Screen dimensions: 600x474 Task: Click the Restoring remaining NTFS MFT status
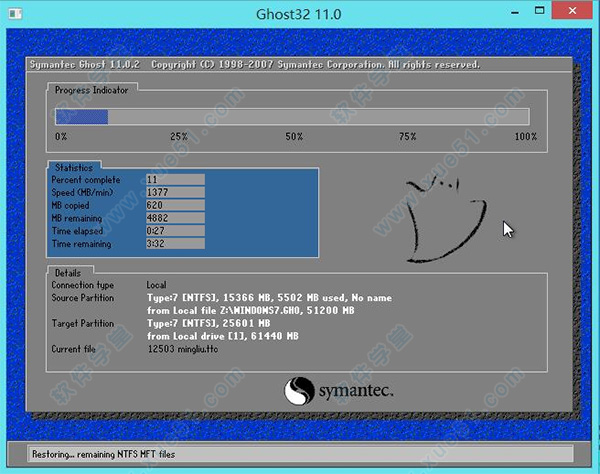click(103, 454)
